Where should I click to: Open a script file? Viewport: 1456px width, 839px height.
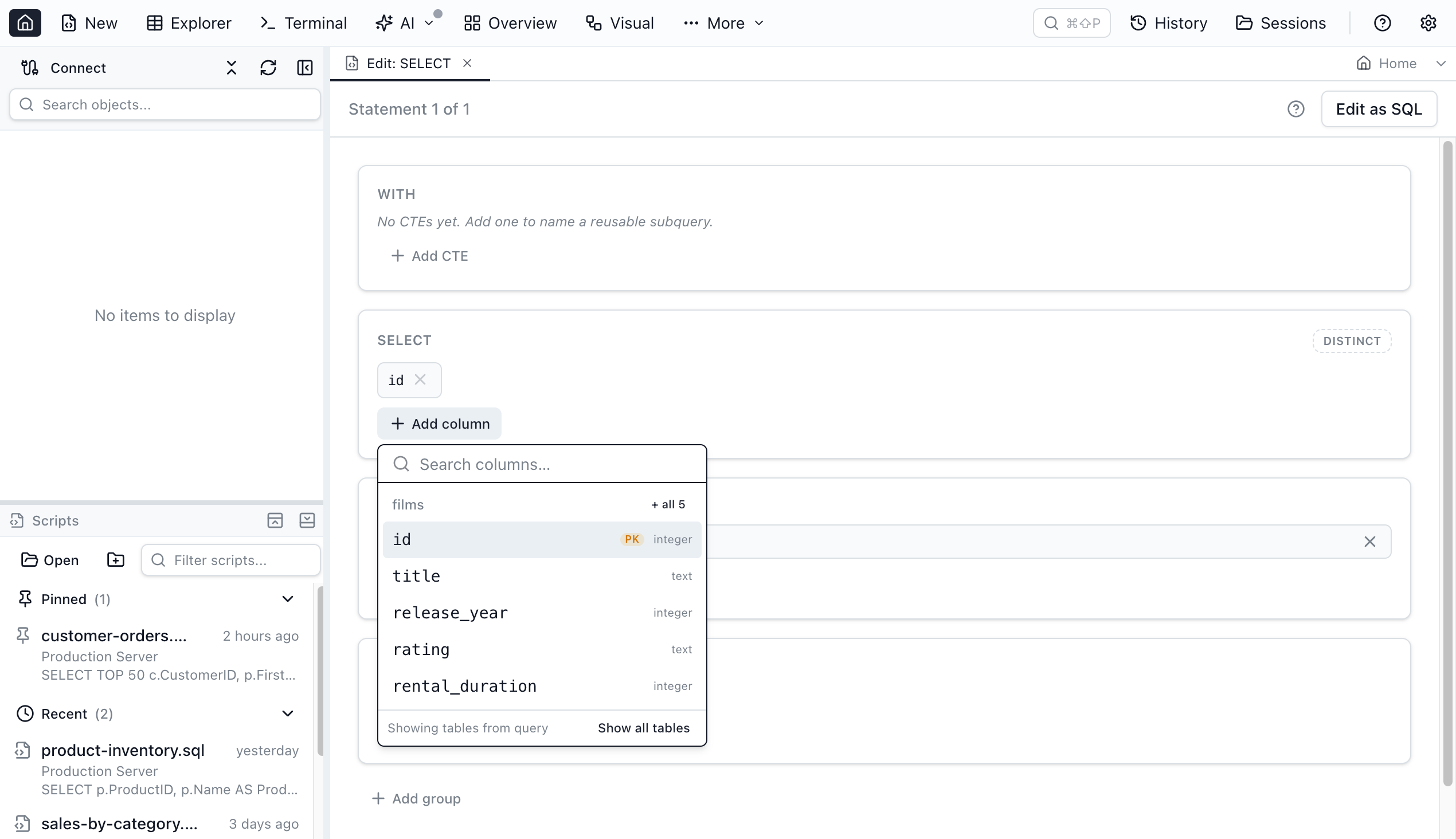coord(49,560)
